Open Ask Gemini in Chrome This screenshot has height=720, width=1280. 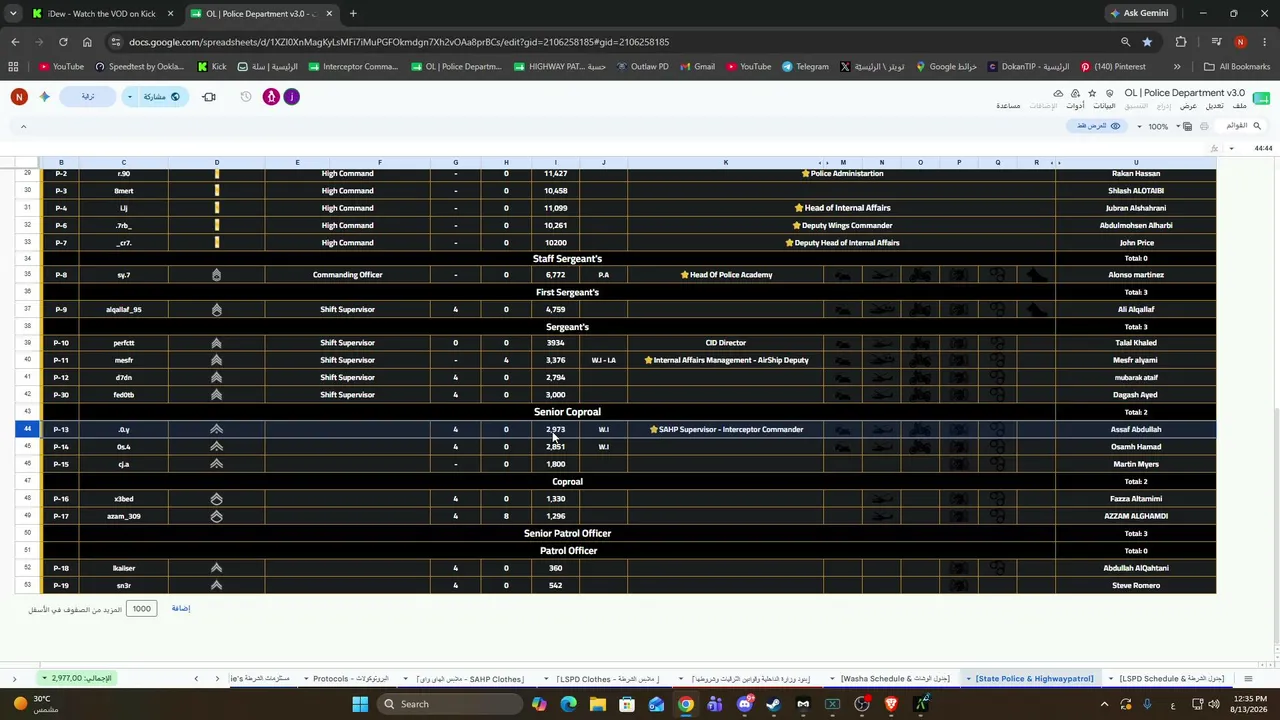point(1139,13)
